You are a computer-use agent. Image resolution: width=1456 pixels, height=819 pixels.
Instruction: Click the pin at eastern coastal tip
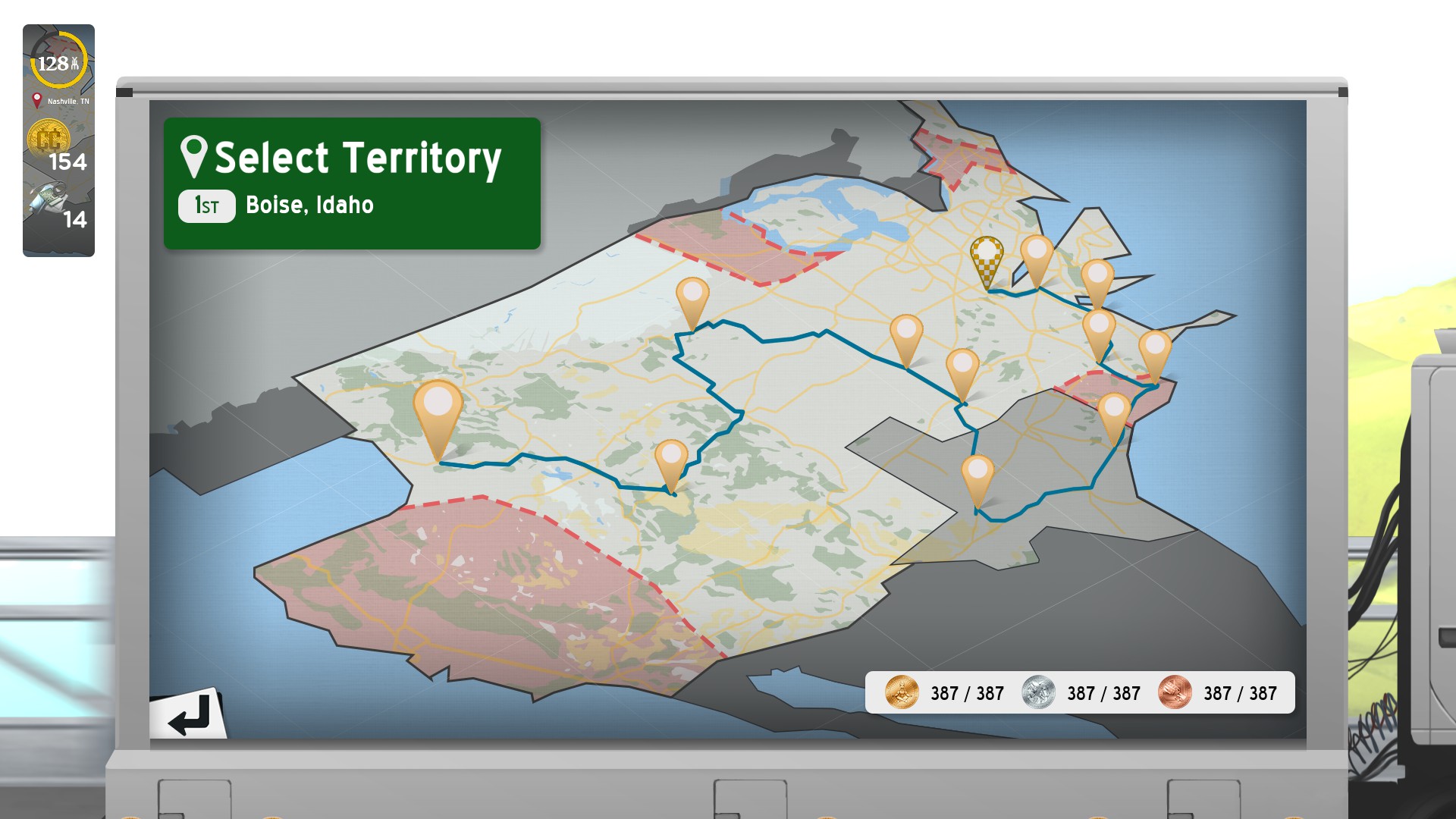coord(1154,349)
